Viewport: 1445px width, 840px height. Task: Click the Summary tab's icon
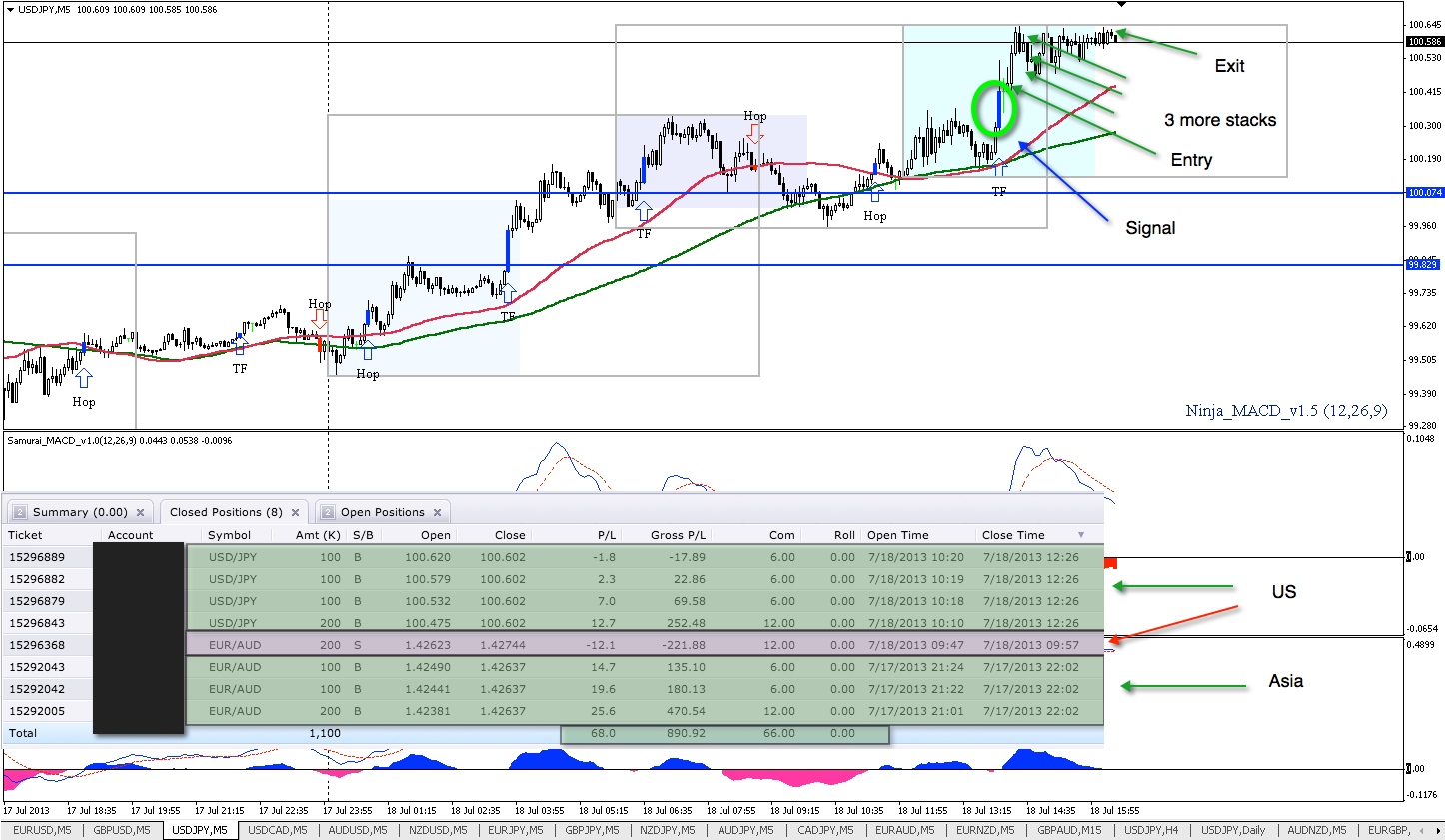(x=19, y=513)
